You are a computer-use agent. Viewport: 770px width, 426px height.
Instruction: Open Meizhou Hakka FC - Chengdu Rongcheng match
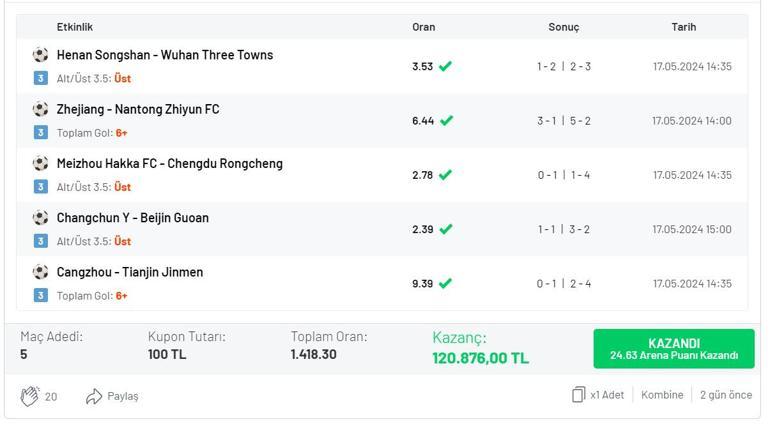click(170, 164)
